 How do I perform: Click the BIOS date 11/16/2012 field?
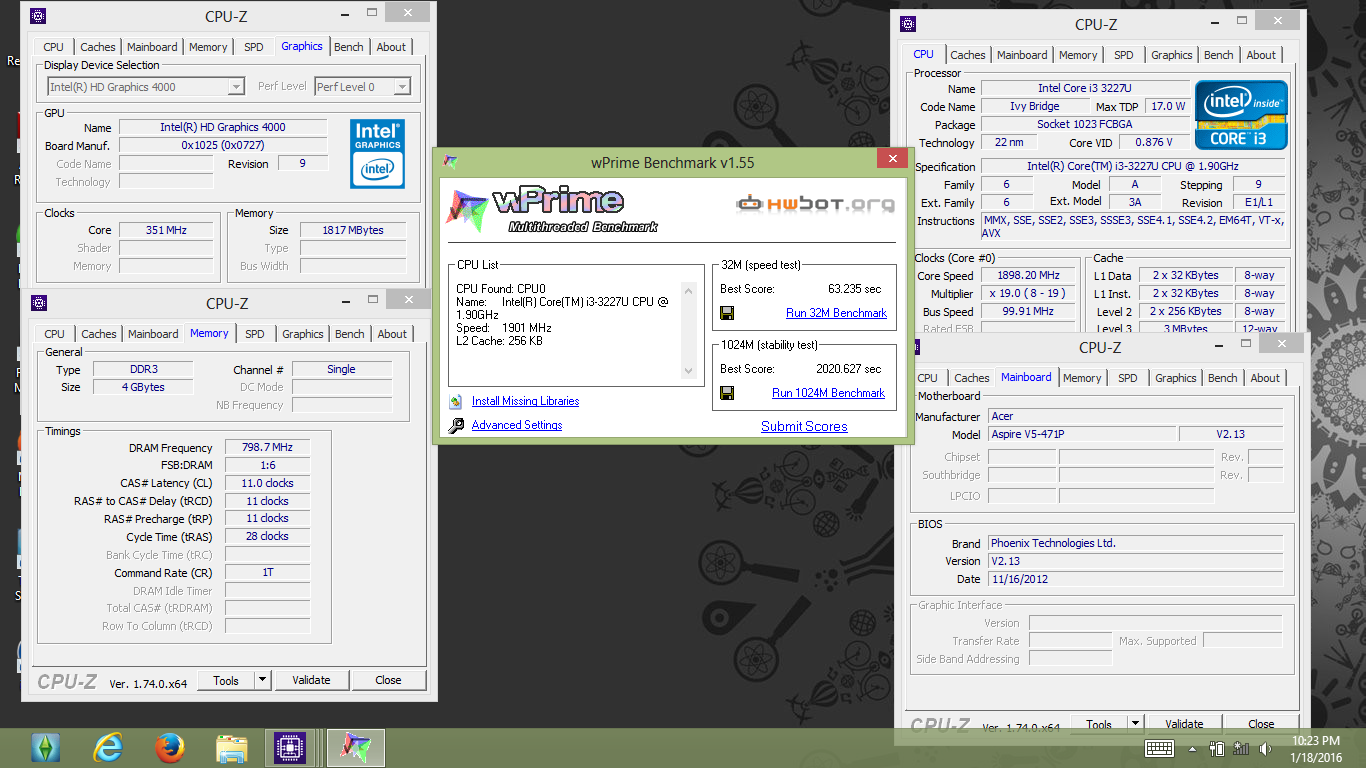point(1135,579)
